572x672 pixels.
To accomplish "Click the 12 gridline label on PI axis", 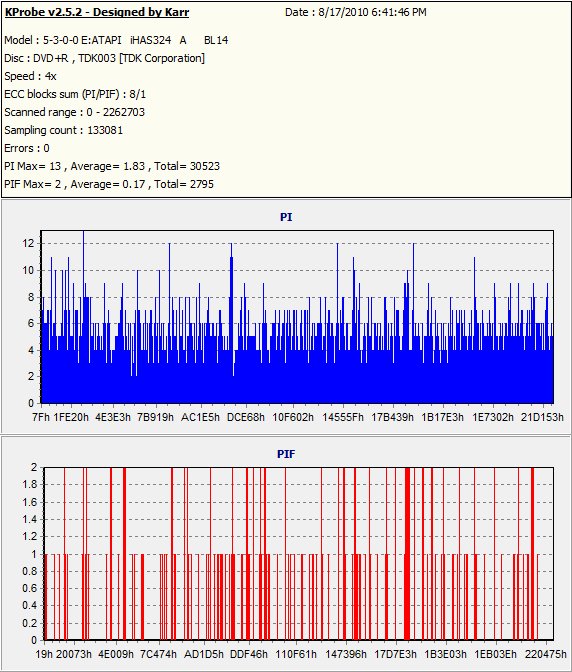I will tap(28, 243).
